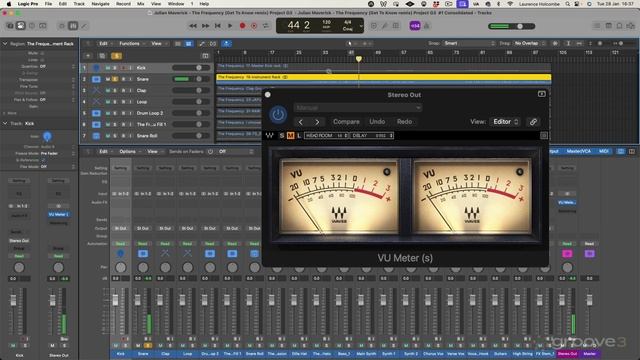Open the List Editors button

(x=597, y=26)
